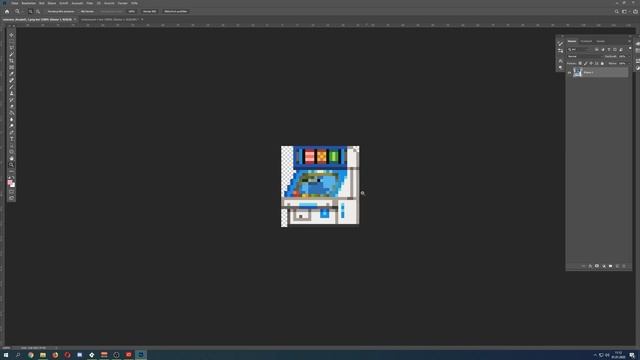Select the Pen tool

click(11, 132)
